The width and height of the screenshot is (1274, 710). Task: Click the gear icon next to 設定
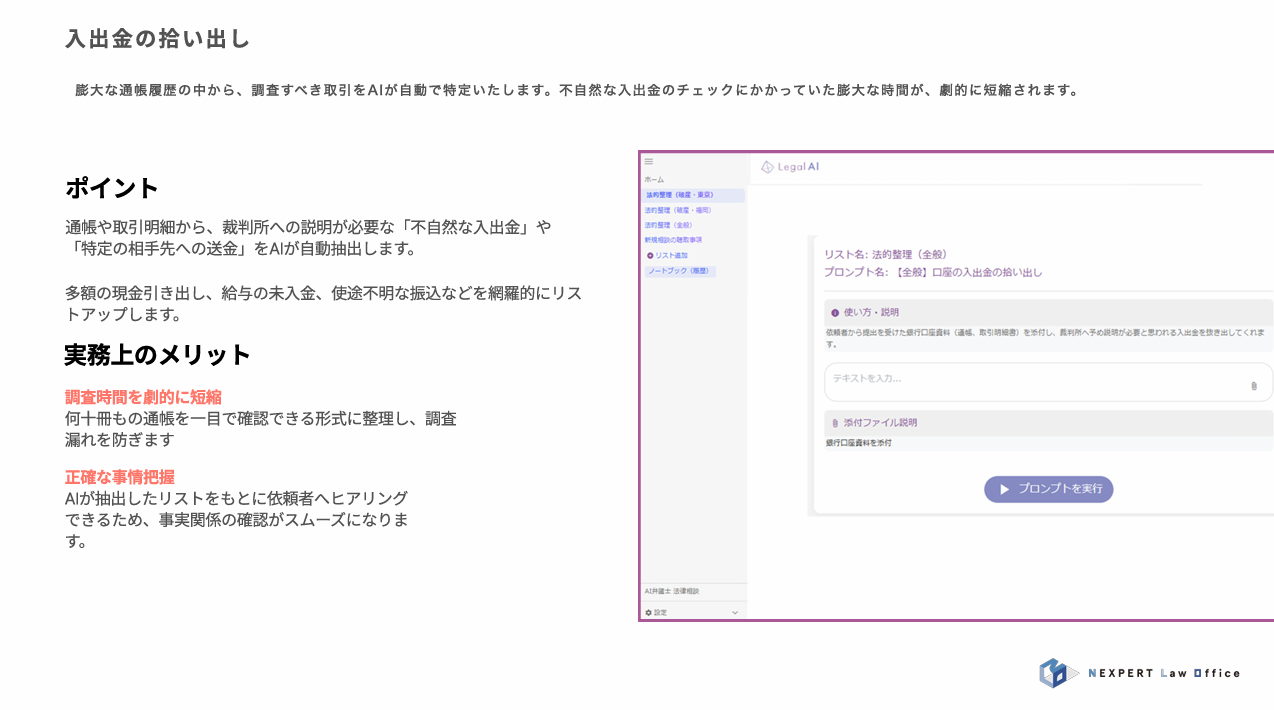pyautogui.click(x=646, y=611)
